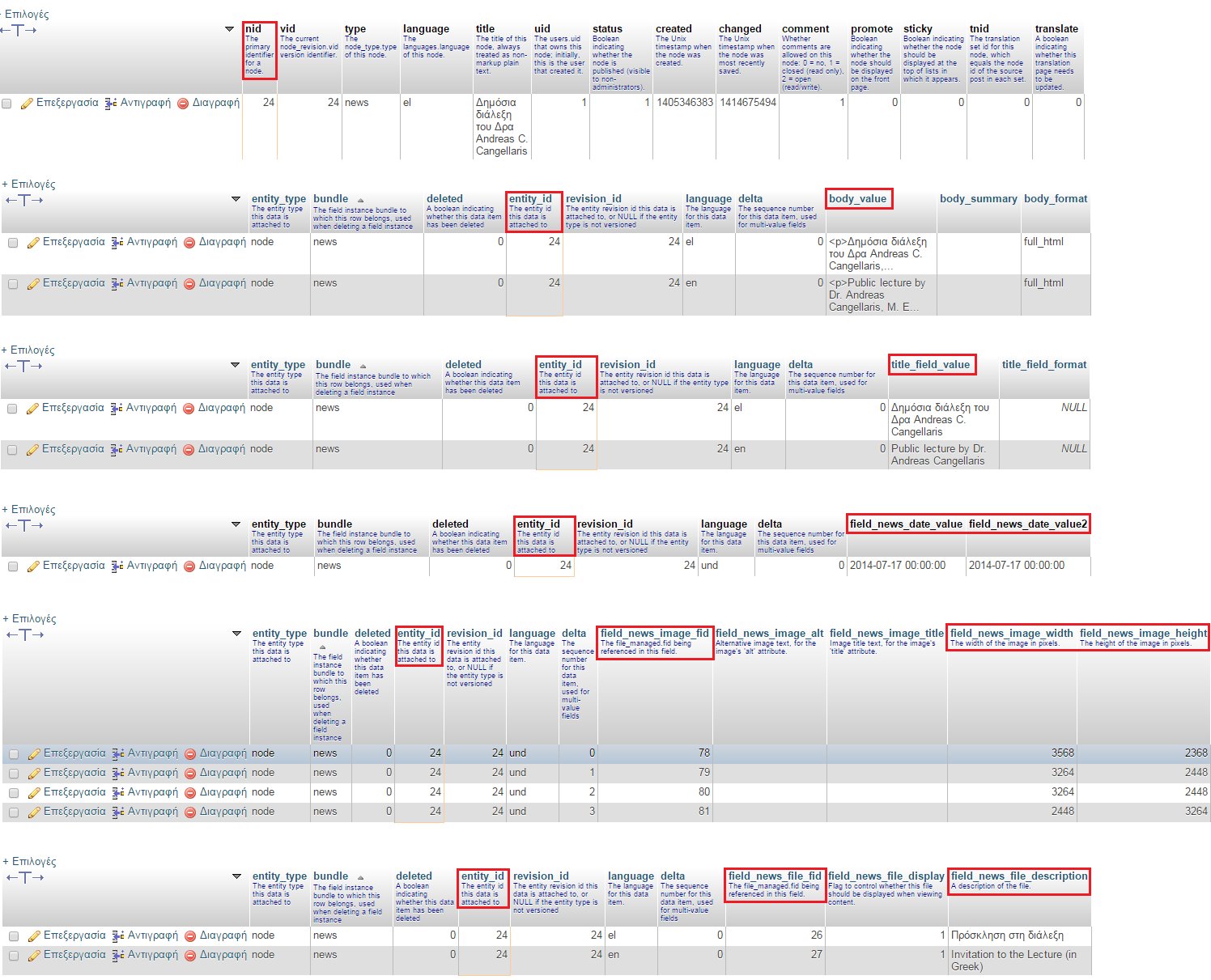Sort by the field_news_file_description column header
1211x980 pixels.
pyautogui.click(x=1019, y=876)
